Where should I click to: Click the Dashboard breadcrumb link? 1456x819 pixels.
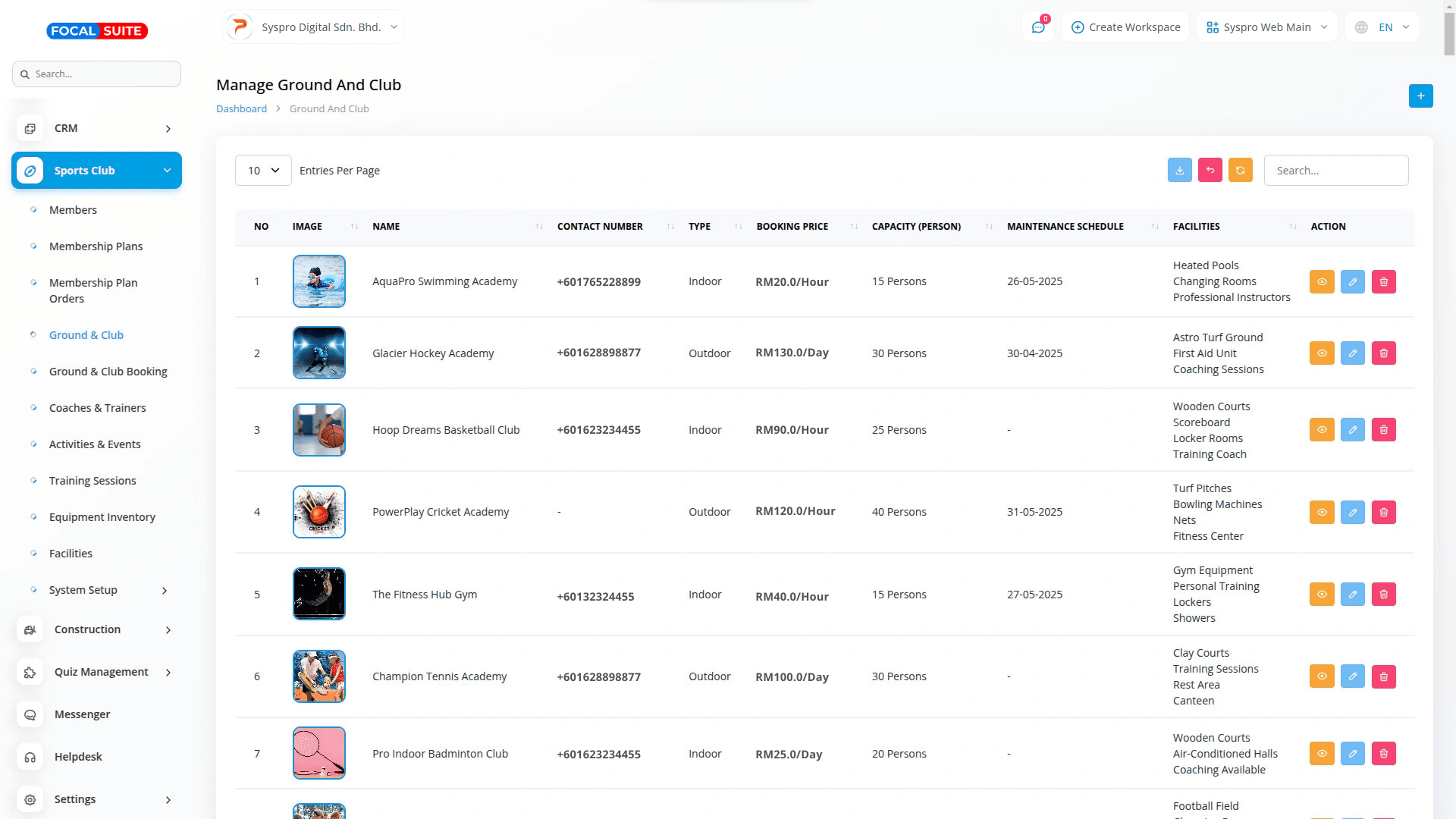241,109
